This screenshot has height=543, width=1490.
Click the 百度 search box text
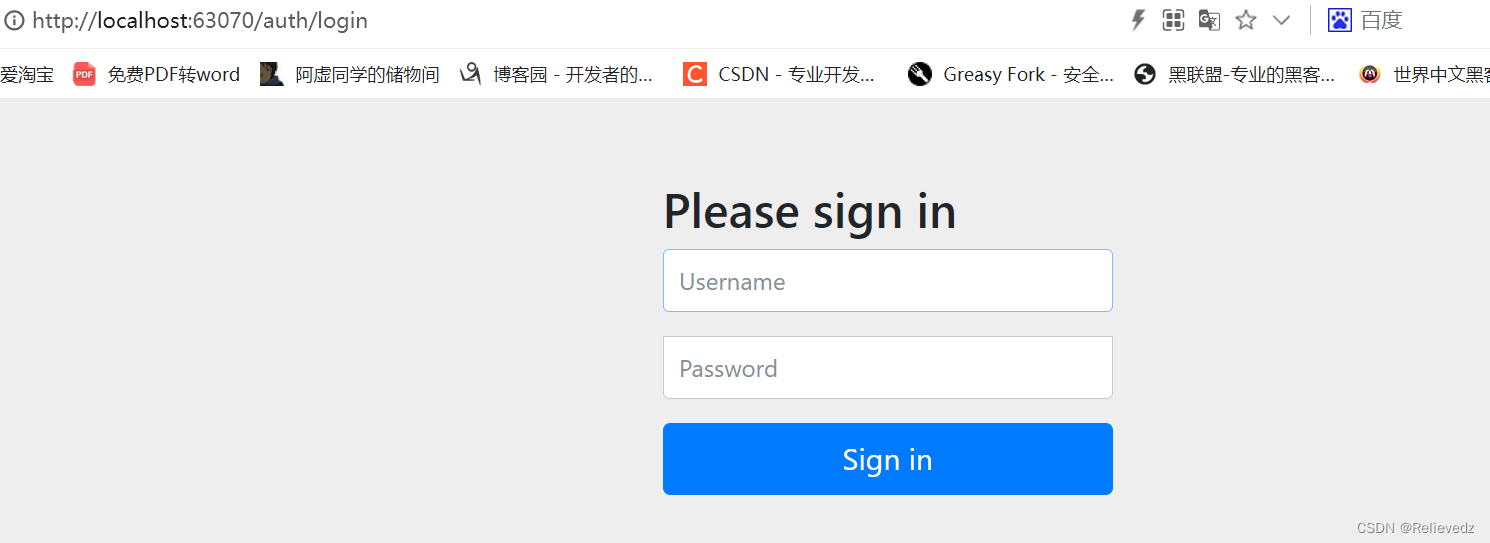click(x=1382, y=20)
